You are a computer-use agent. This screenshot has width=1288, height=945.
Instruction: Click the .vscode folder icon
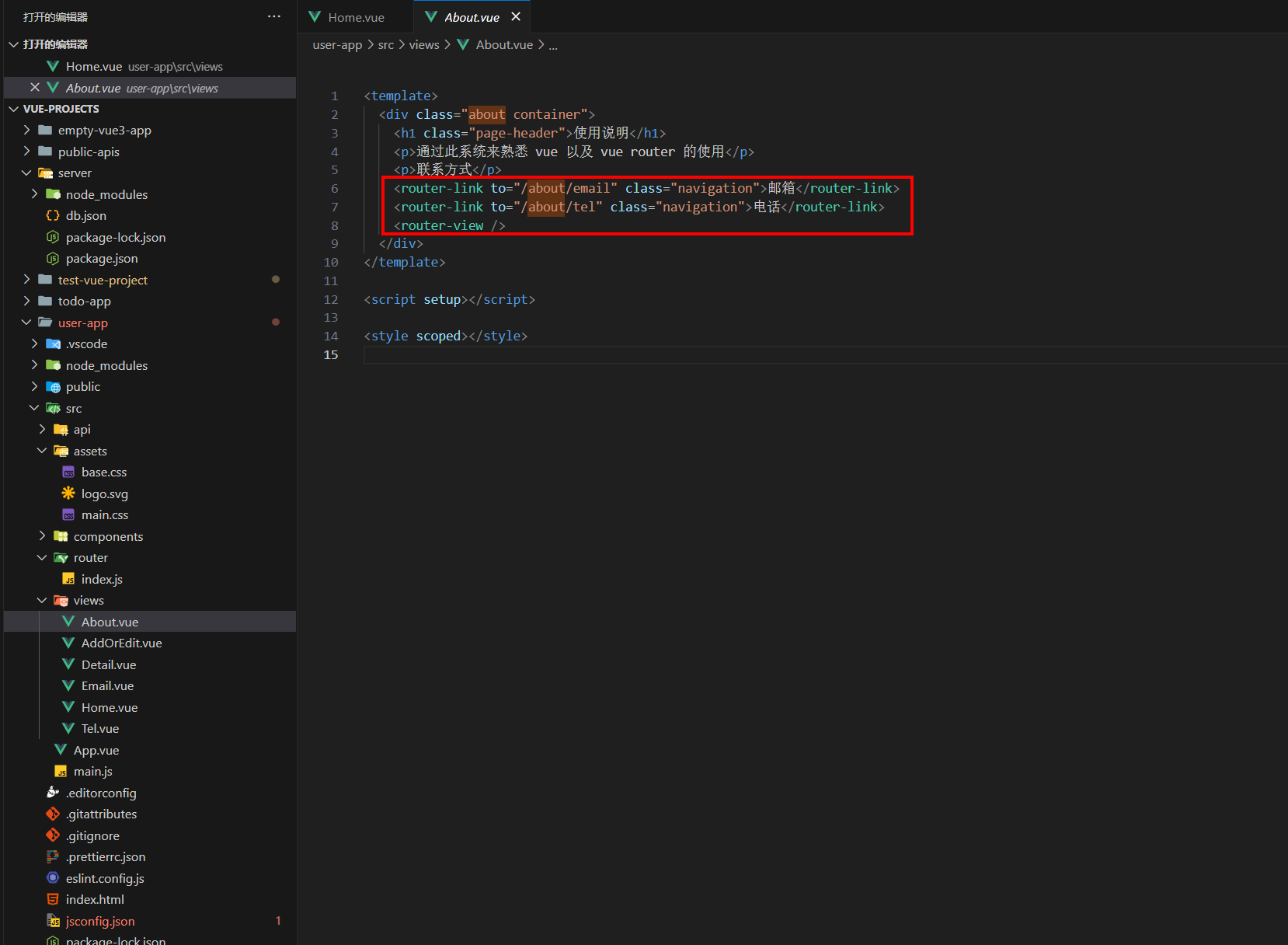pyautogui.click(x=53, y=343)
